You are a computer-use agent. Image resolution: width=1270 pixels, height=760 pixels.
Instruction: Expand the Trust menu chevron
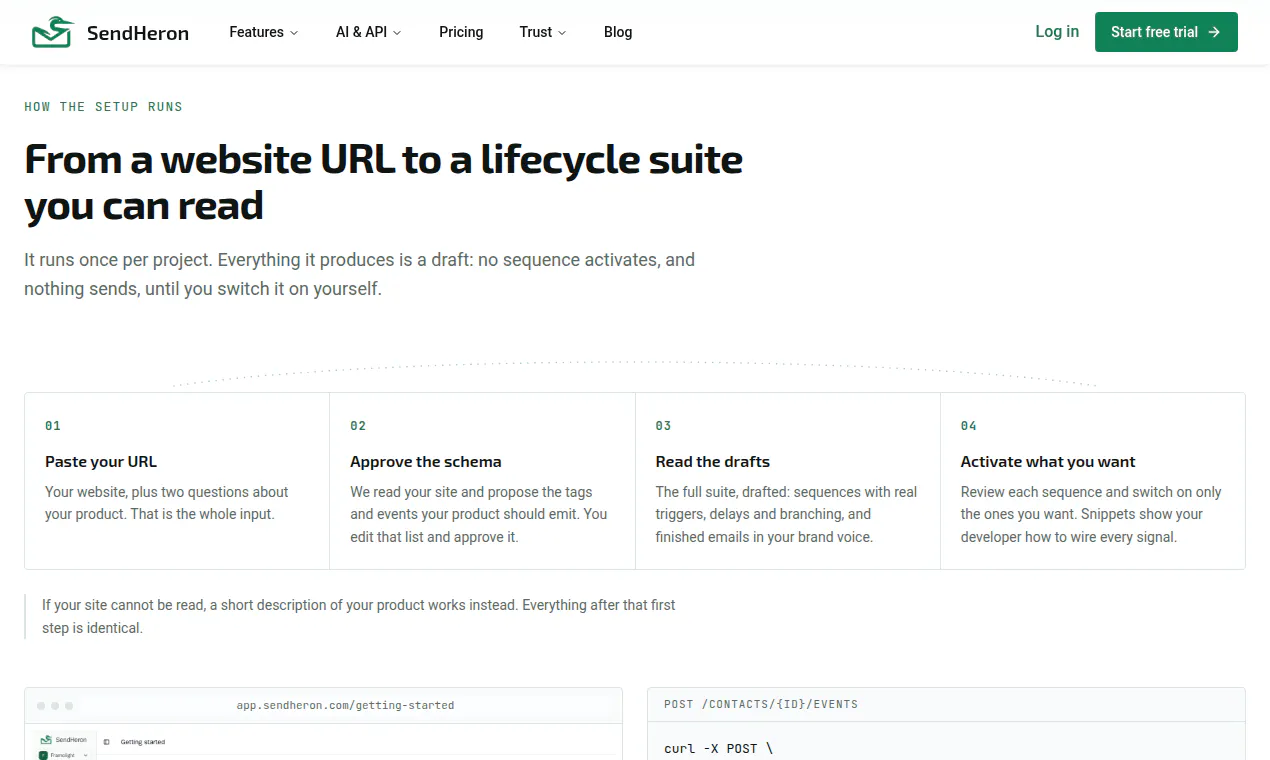[562, 33]
